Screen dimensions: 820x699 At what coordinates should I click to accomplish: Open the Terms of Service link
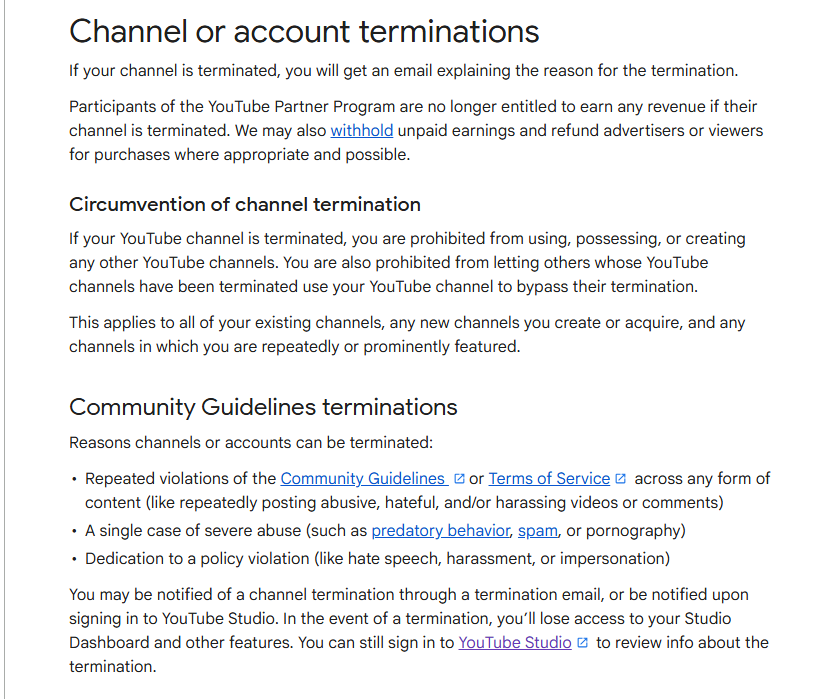tap(549, 478)
